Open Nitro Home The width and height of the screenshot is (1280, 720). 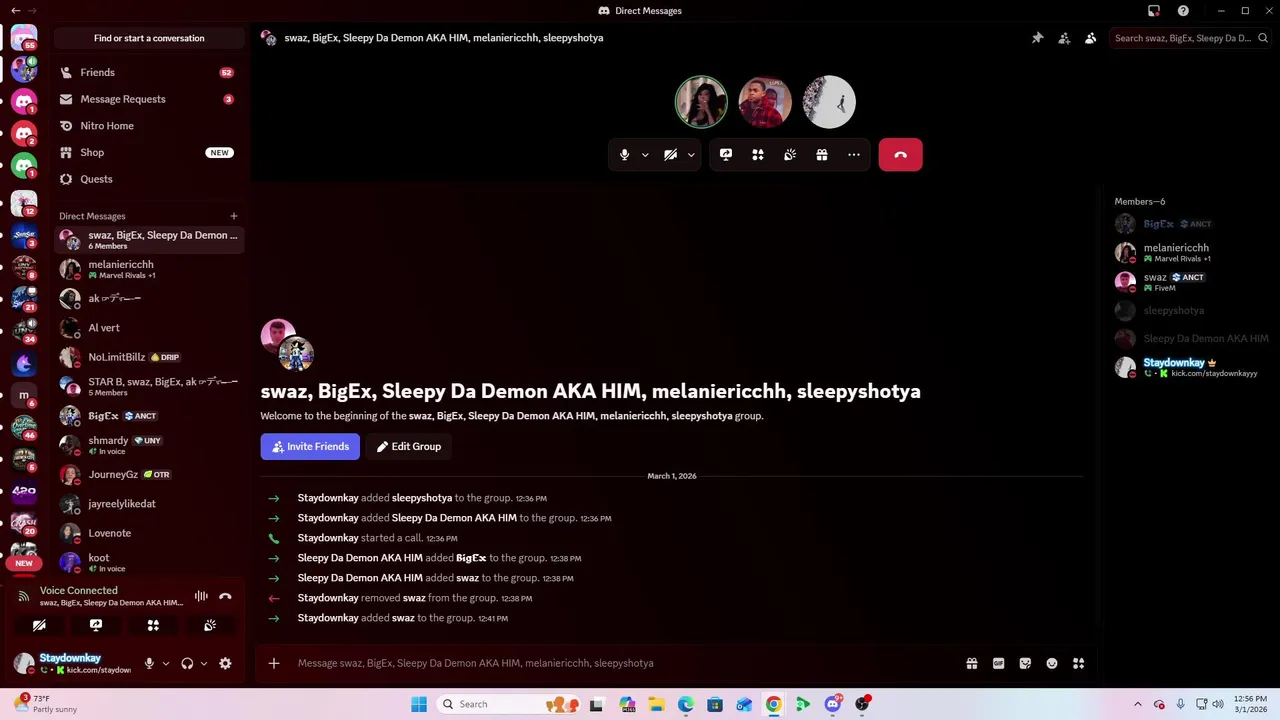(x=148, y=126)
